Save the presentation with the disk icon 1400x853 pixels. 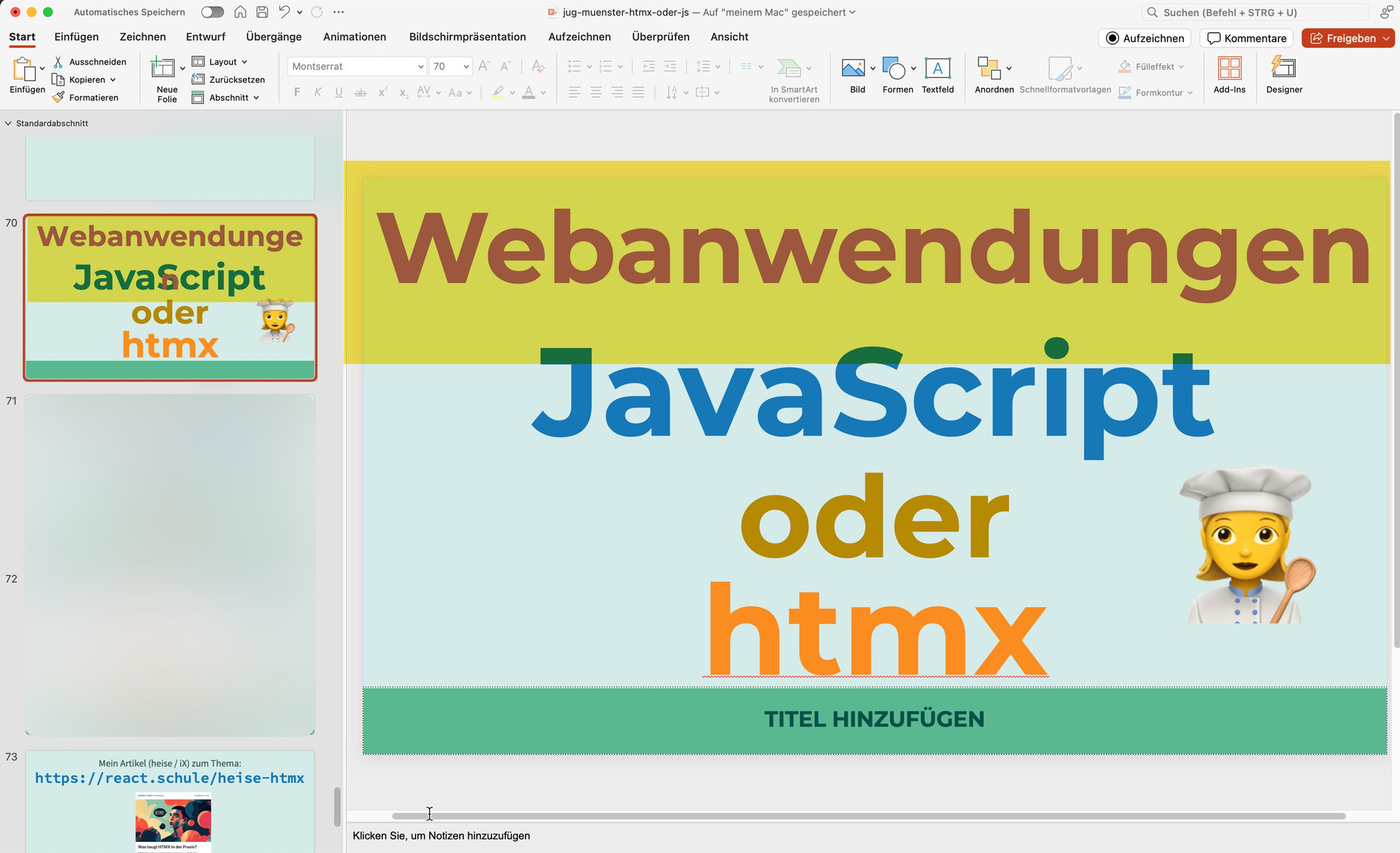point(262,12)
